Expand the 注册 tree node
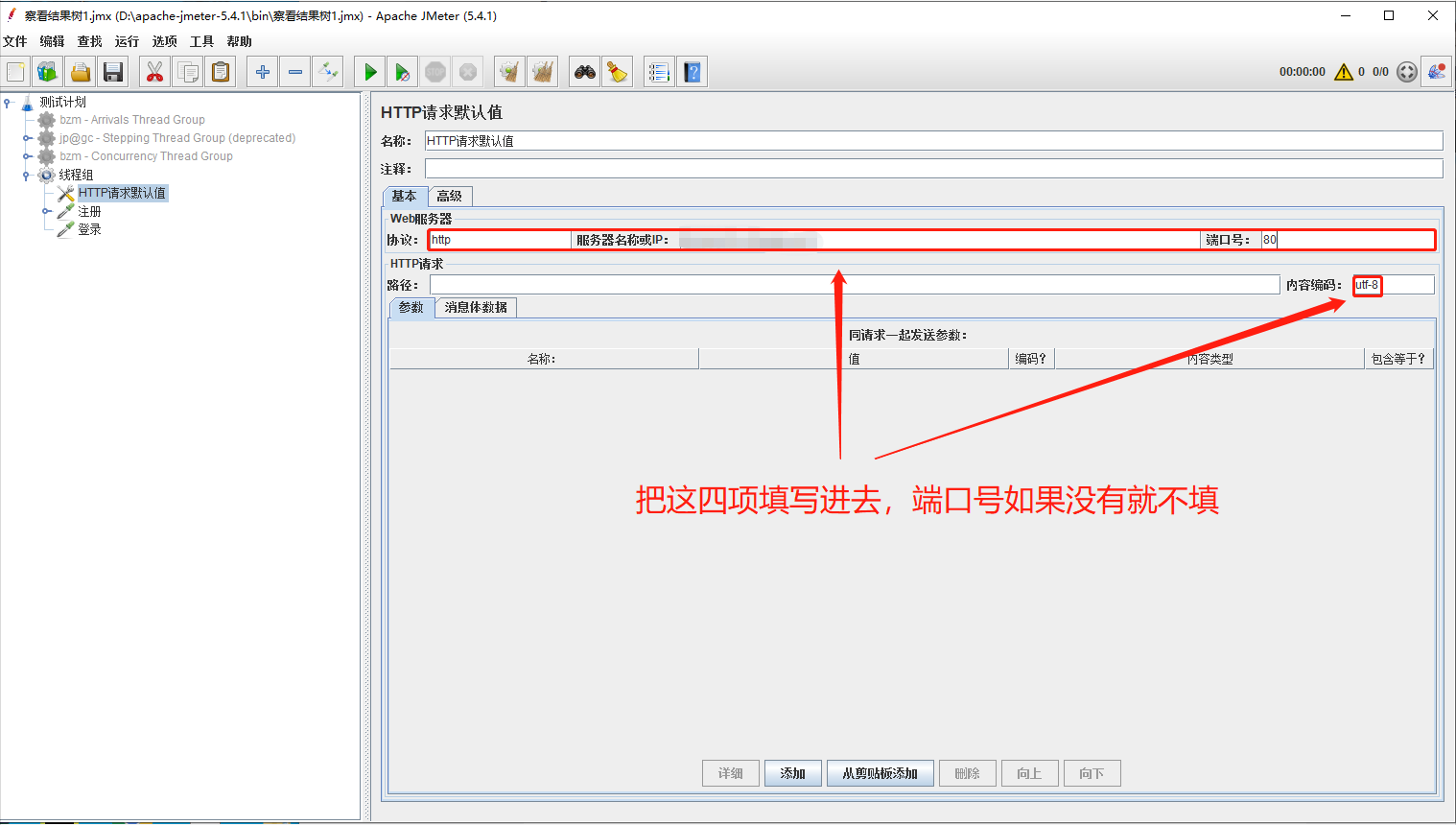Screen dimensions: 1456x825 46,211
